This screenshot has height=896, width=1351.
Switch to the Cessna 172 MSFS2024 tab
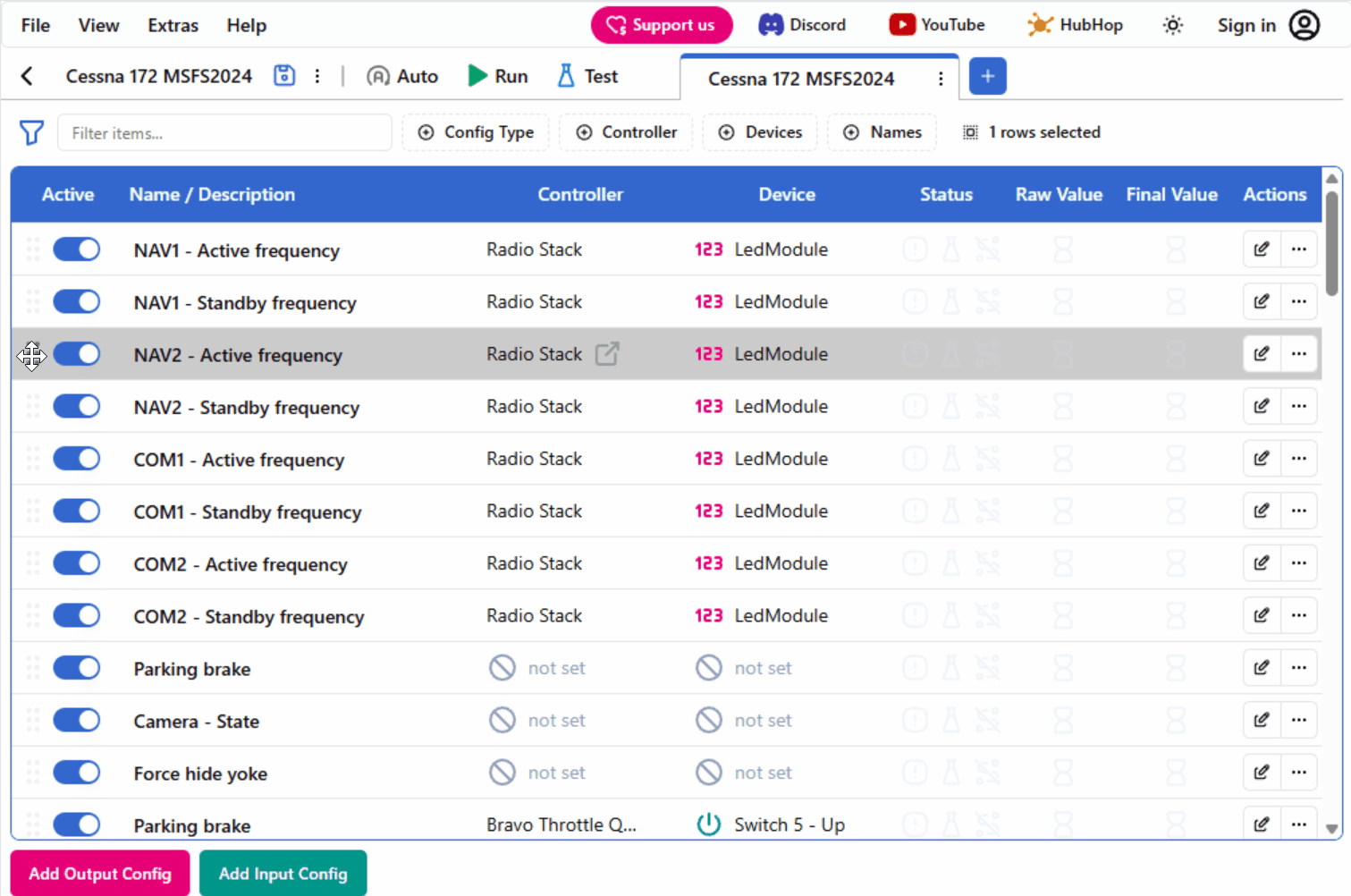pyautogui.click(x=800, y=79)
